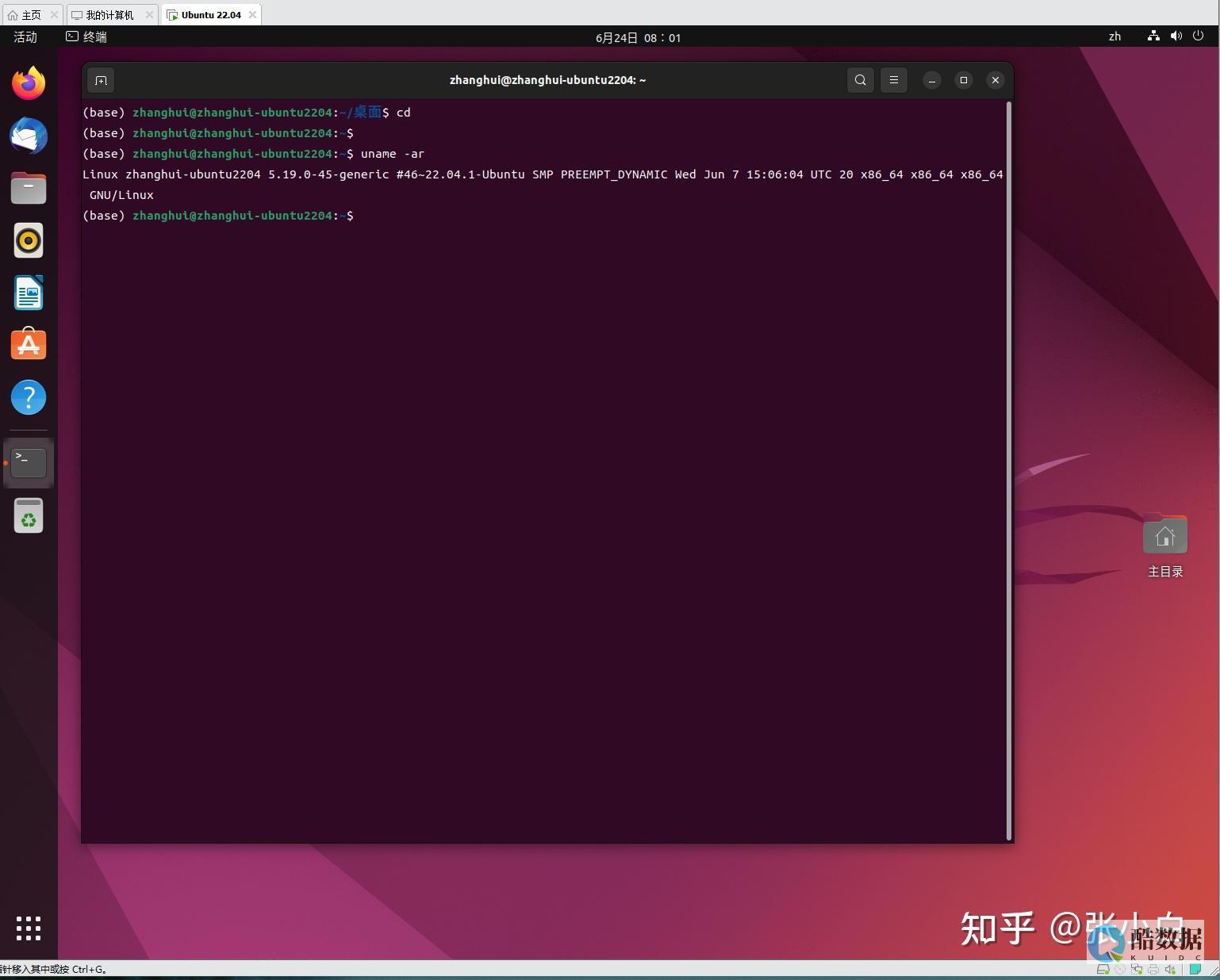The height and width of the screenshot is (980, 1220).
Task: Open the Trash bin dock icon
Action: pyautogui.click(x=29, y=515)
